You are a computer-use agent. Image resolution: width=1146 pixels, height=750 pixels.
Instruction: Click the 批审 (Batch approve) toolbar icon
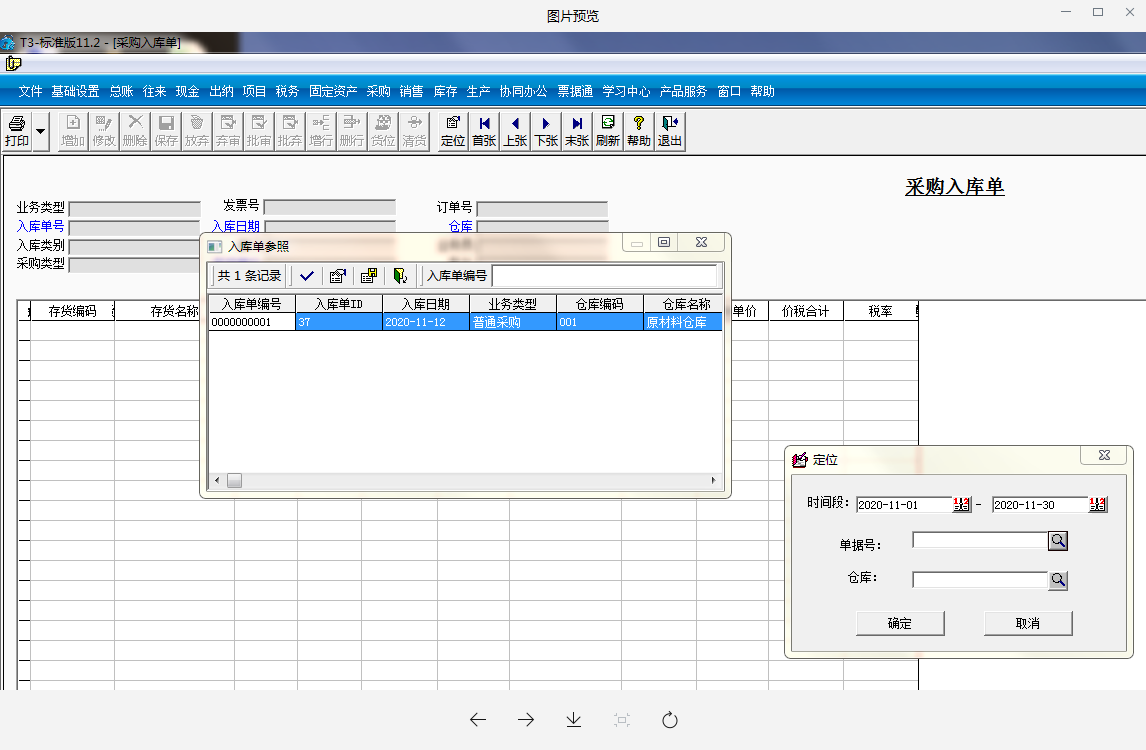[x=259, y=132]
